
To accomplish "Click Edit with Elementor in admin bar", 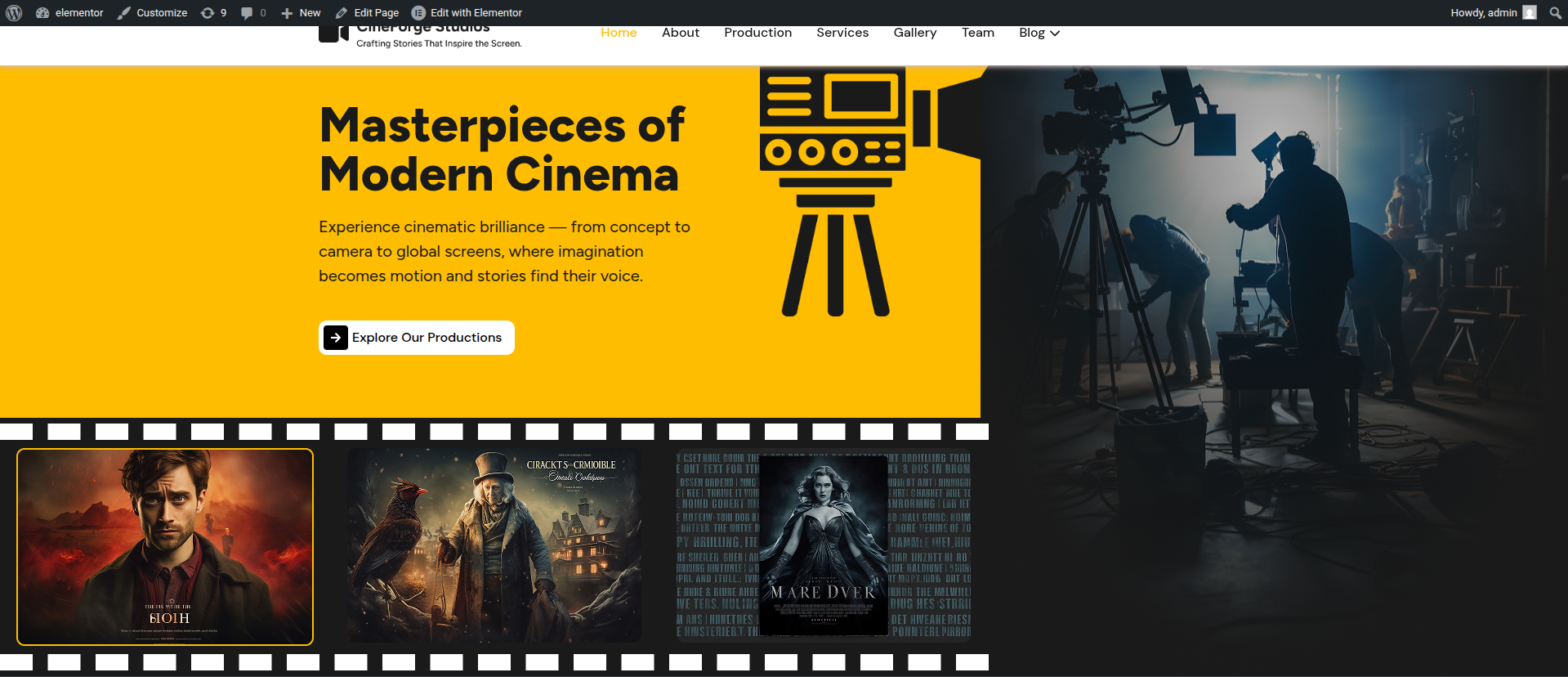I will (x=467, y=13).
